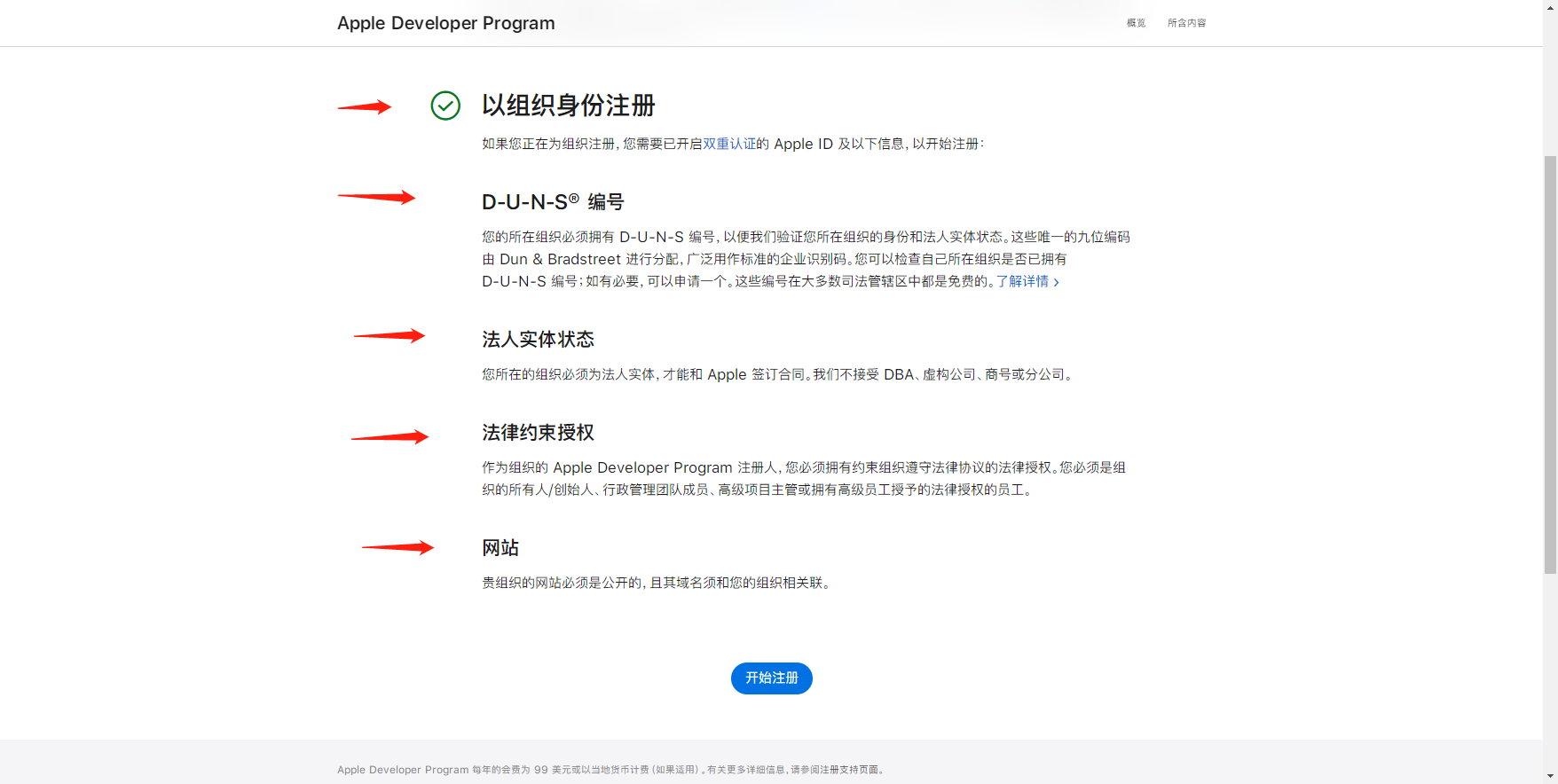Click the 法律约束授权 heading
The height and width of the screenshot is (784, 1558).
tap(538, 433)
